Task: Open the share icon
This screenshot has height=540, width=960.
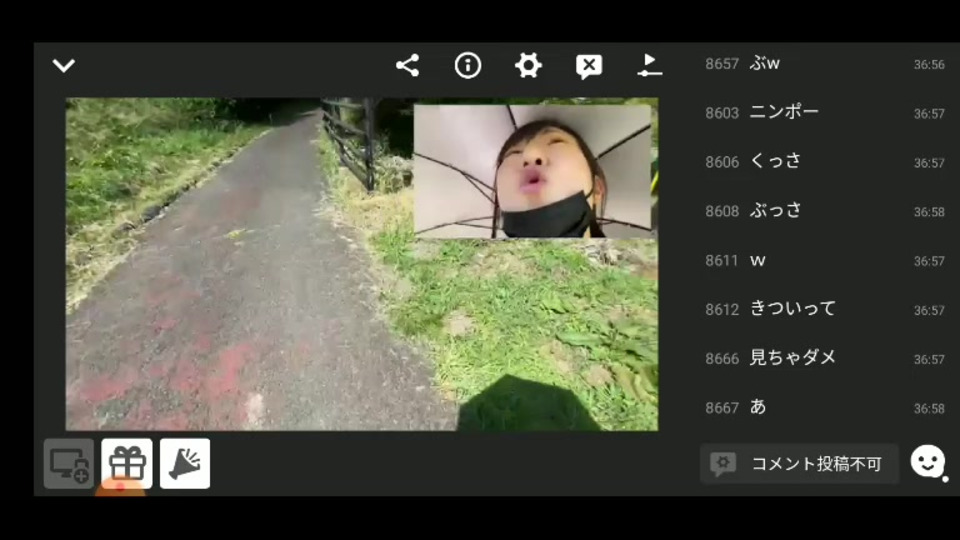Action: (407, 65)
